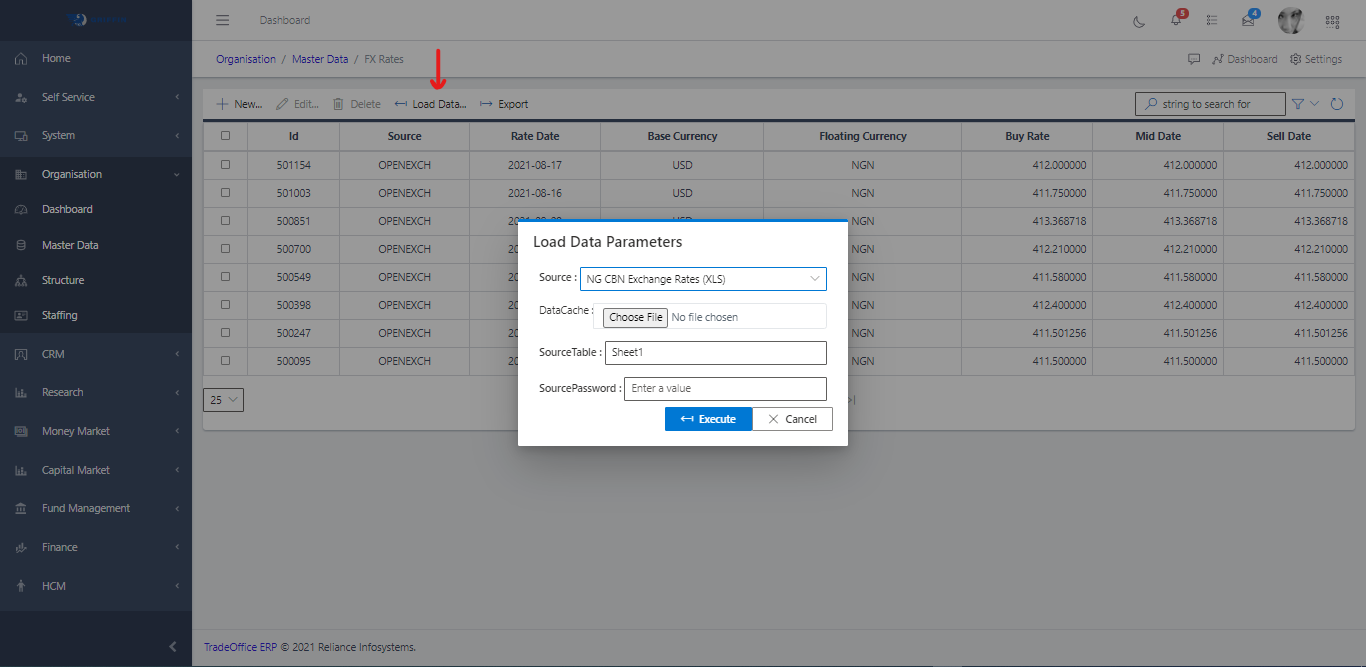Select checkbox for row 501154
1366x667 pixels.
(x=225, y=164)
